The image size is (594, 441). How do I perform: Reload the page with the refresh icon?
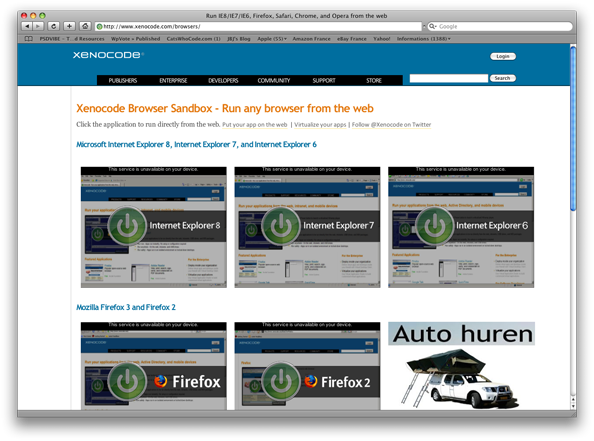coord(54,26)
